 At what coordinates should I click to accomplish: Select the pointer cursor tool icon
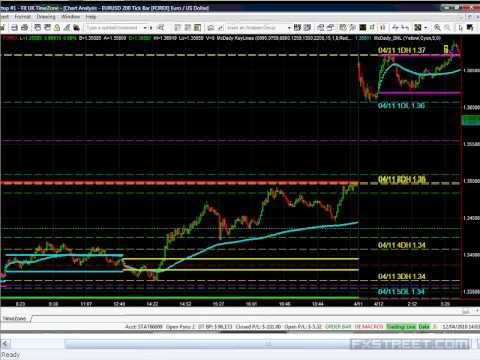(x=461, y=28)
